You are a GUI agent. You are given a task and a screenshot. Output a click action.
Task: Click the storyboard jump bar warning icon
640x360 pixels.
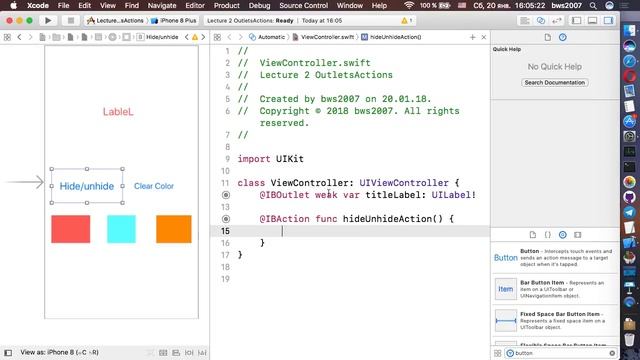pyautogui.click(x=195, y=37)
